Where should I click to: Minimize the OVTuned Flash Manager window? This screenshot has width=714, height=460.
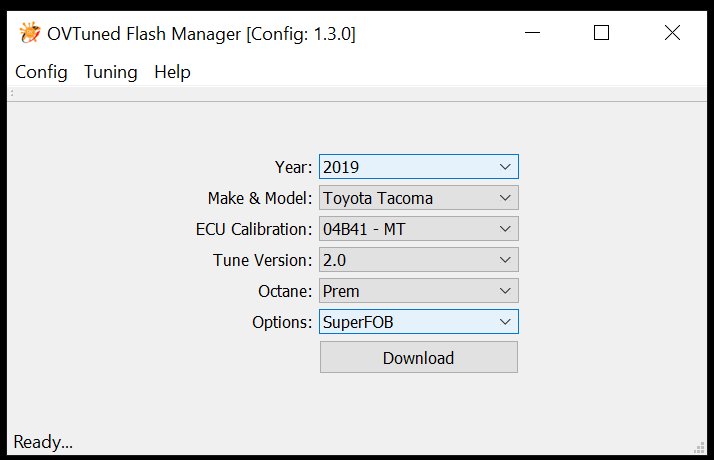tap(532, 33)
